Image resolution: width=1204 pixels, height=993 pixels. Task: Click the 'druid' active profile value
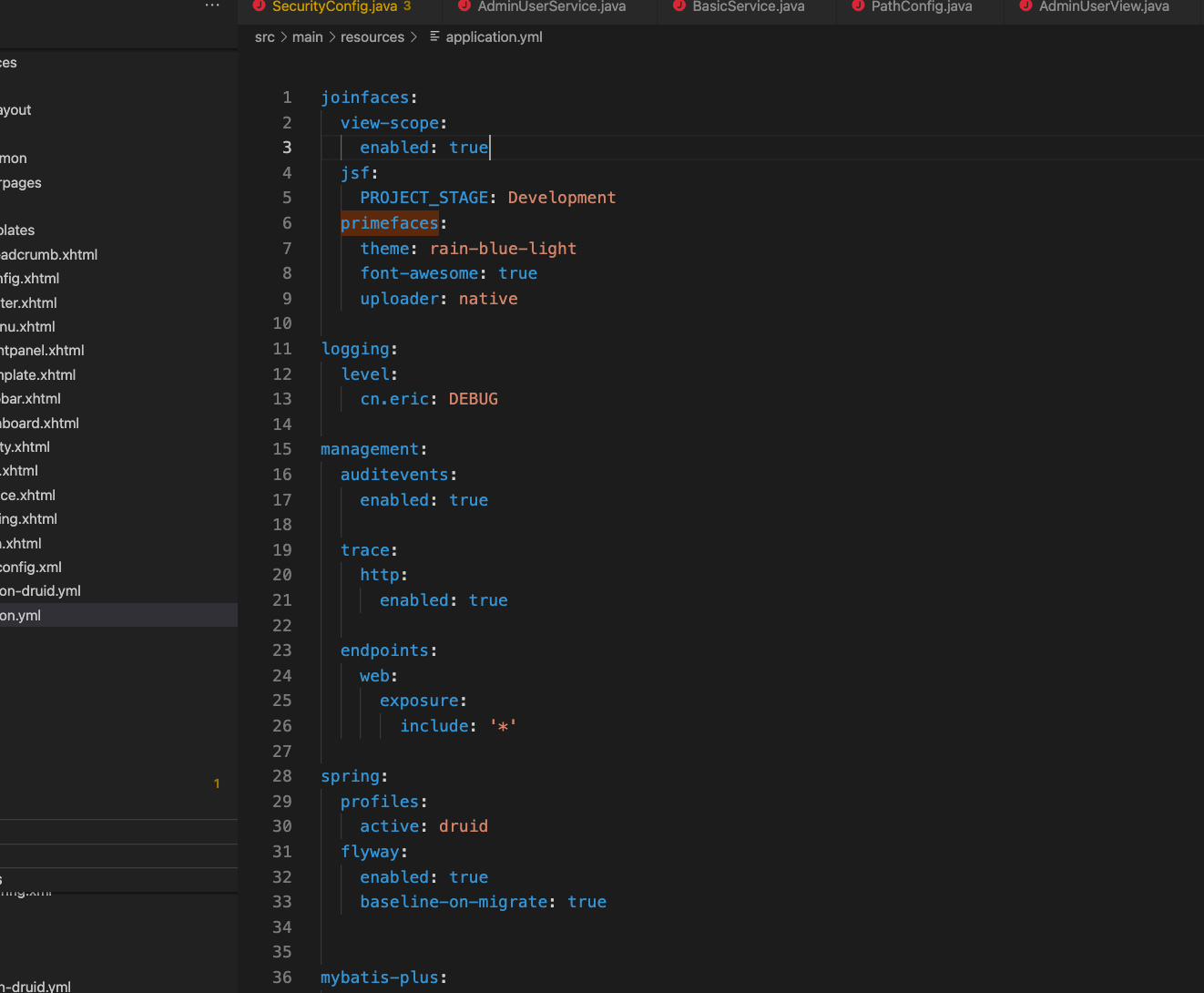click(x=464, y=826)
